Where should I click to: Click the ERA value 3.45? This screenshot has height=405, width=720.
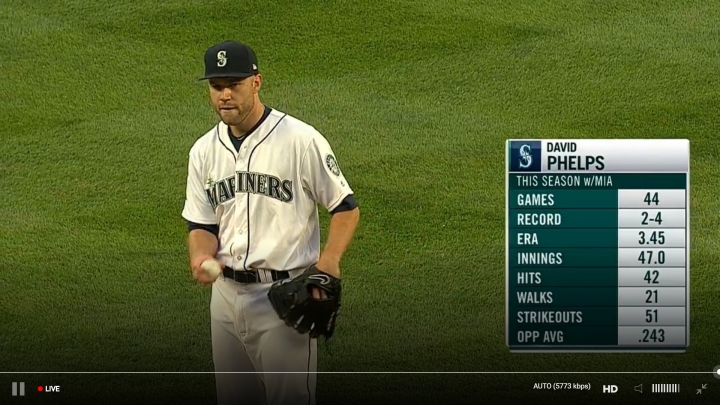(652, 238)
